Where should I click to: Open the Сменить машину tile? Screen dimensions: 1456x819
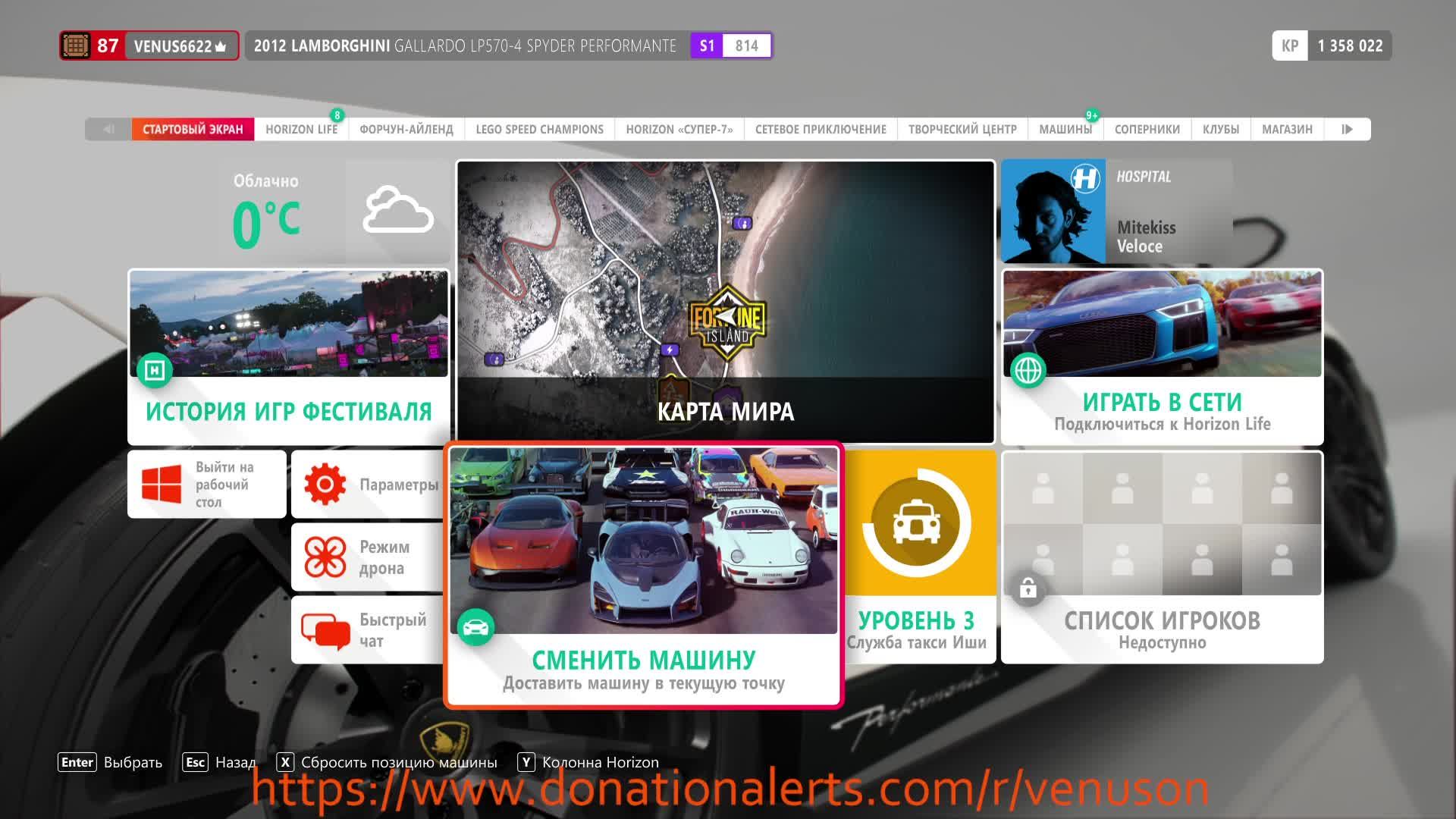[x=643, y=575]
